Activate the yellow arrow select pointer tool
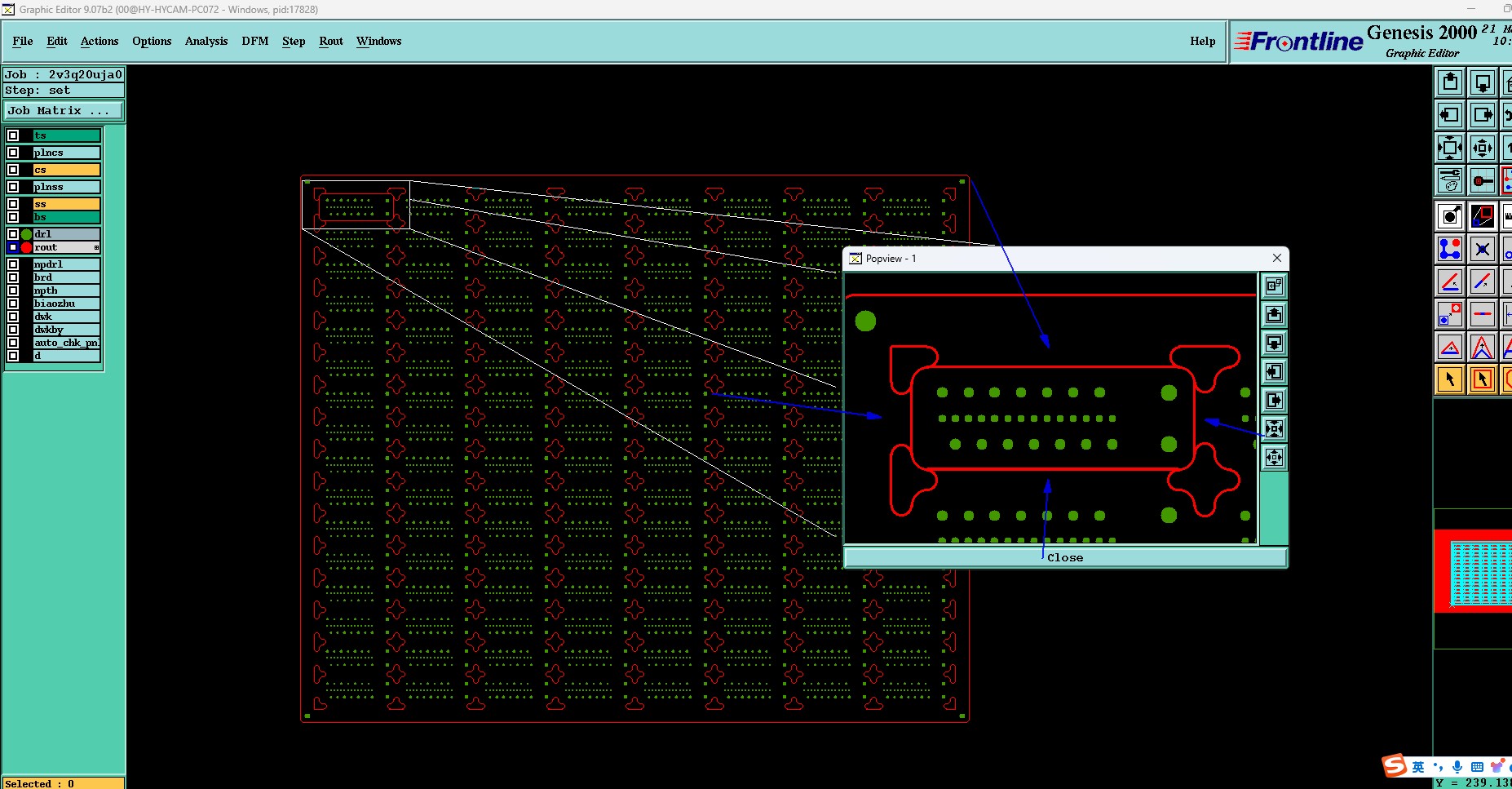Viewport: 1512px width, 789px height. coord(1450,379)
